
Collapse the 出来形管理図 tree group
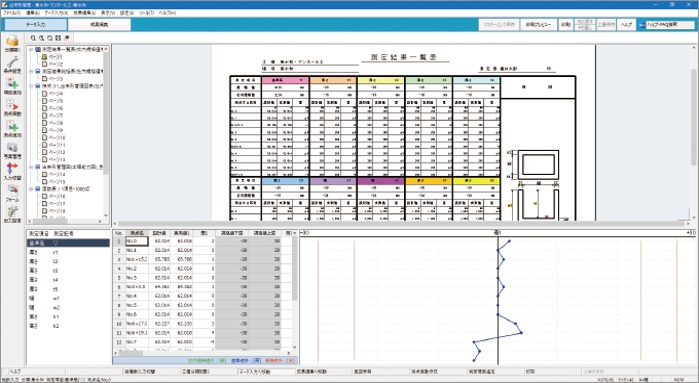coord(31,167)
